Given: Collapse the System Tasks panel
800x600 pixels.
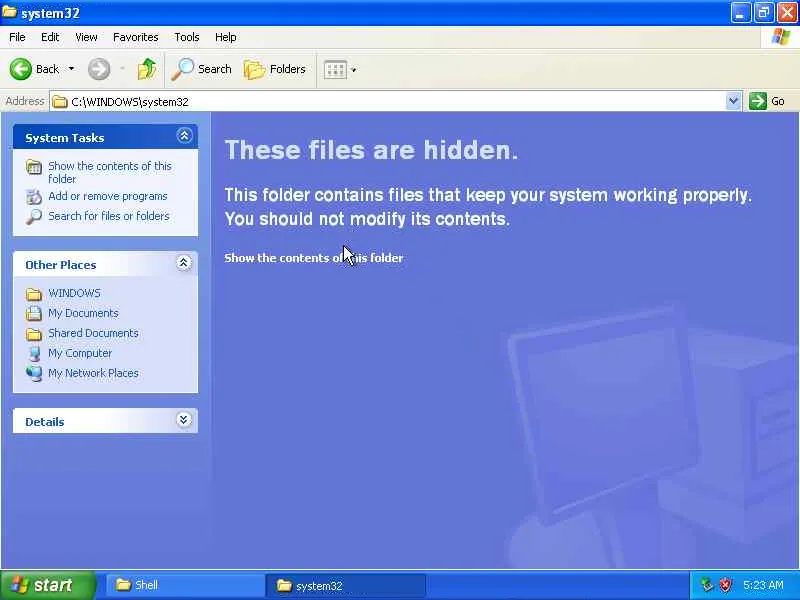Looking at the screenshot, I should (184, 136).
